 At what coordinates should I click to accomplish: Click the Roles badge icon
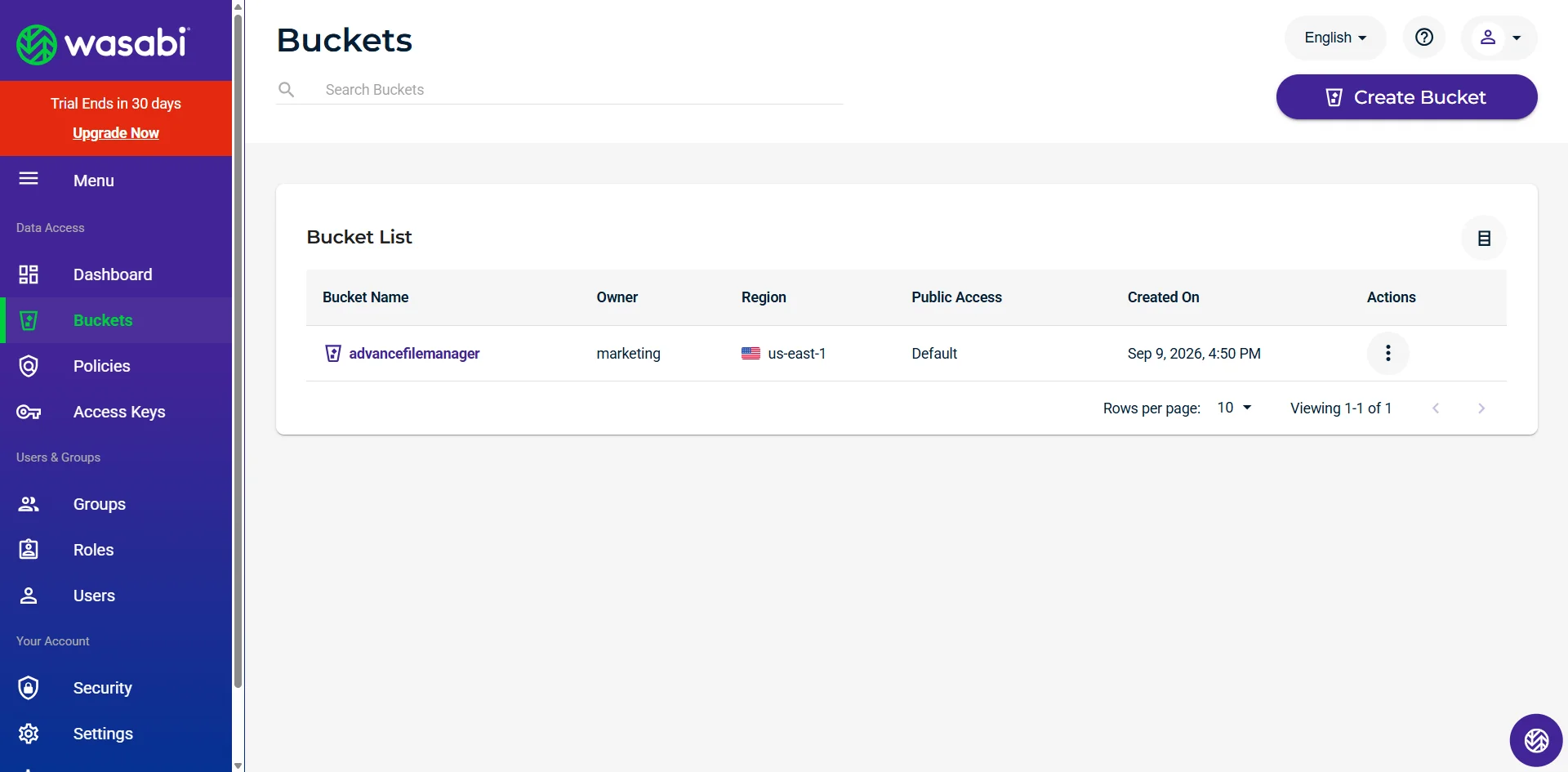click(29, 549)
